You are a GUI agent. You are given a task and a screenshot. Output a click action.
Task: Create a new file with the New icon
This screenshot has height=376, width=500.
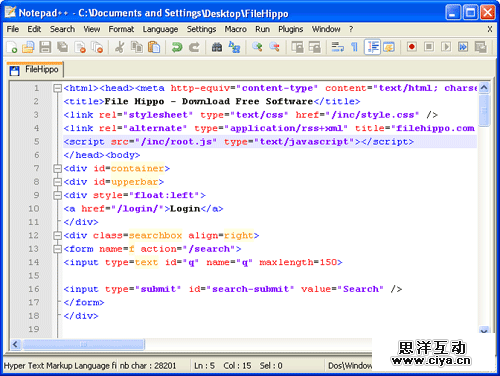(x=12, y=47)
